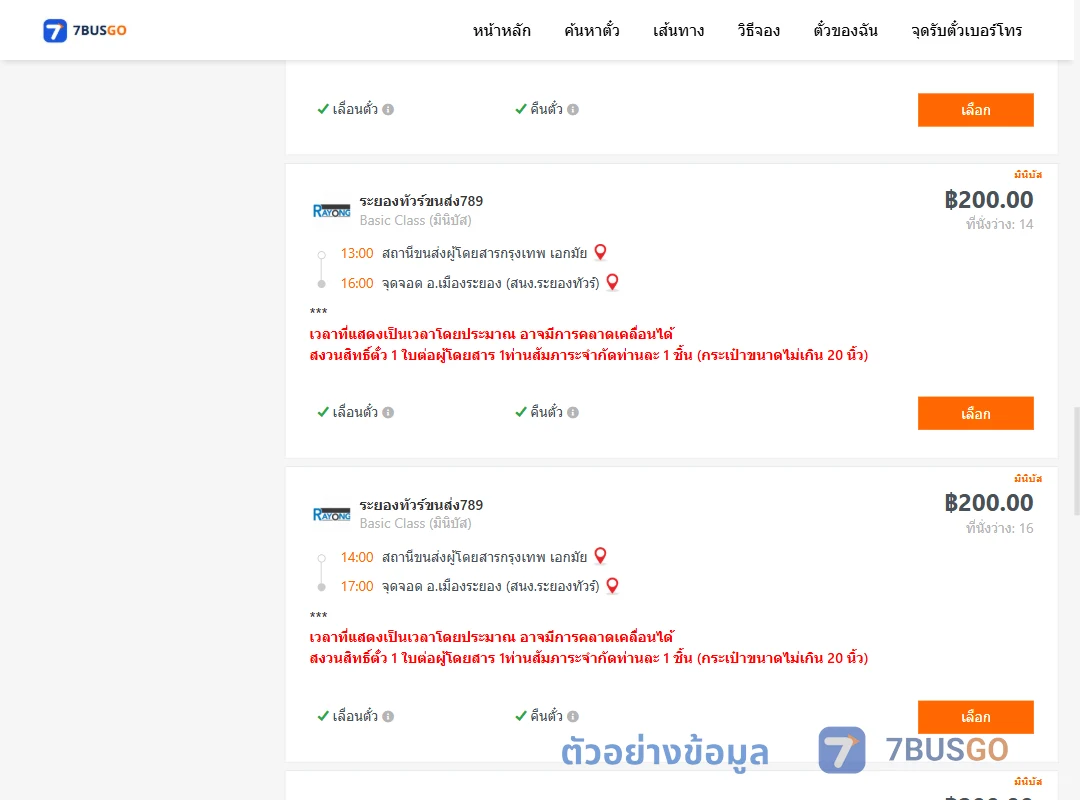Viewport: 1080px width, 800px height.
Task: Click the 14:00 departure time
Action: (357, 557)
